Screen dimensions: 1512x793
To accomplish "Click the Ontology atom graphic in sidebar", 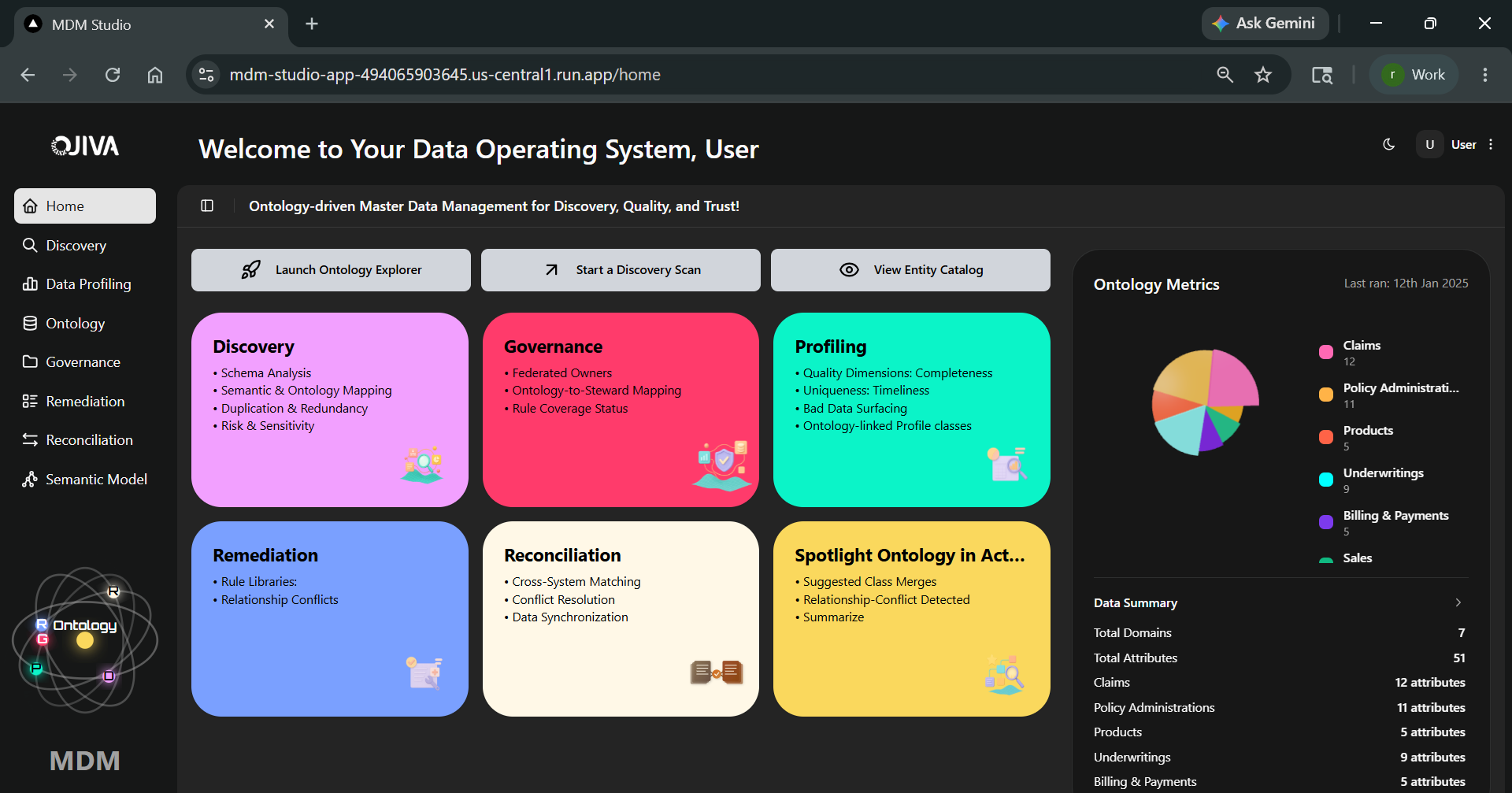I will pyautogui.click(x=85, y=639).
